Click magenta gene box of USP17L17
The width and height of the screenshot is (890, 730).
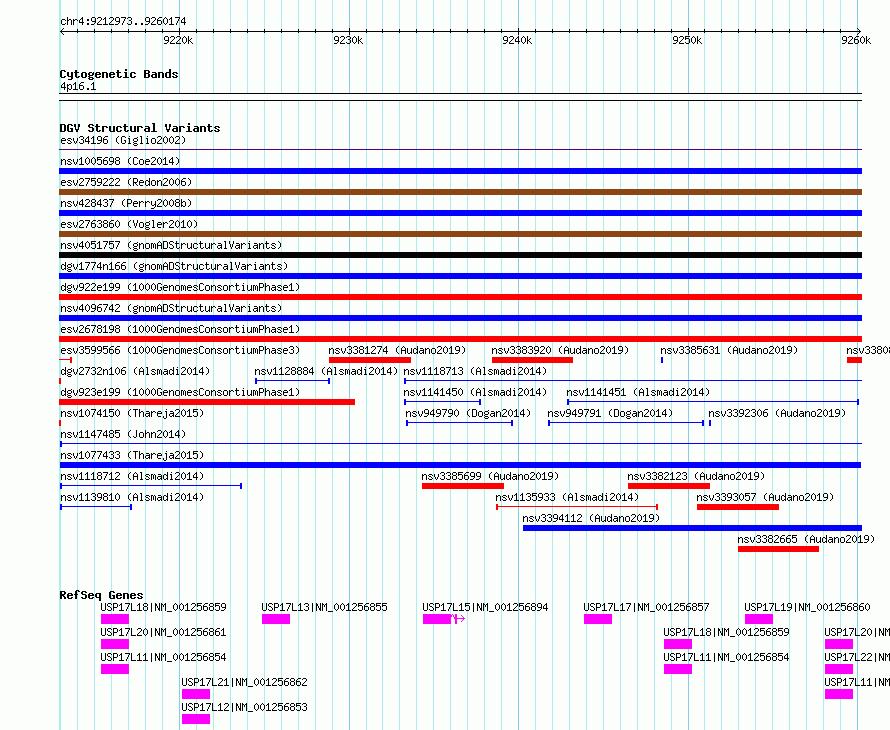pos(598,619)
